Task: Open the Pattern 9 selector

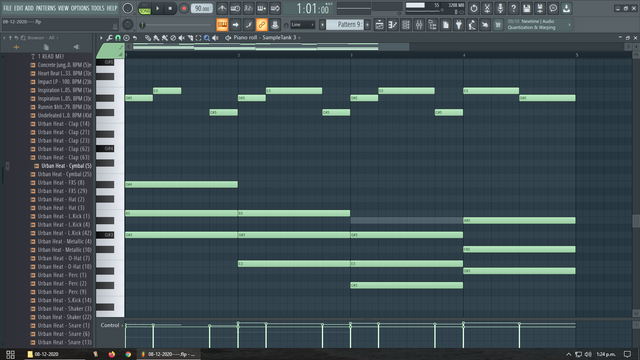Action: click(345, 24)
